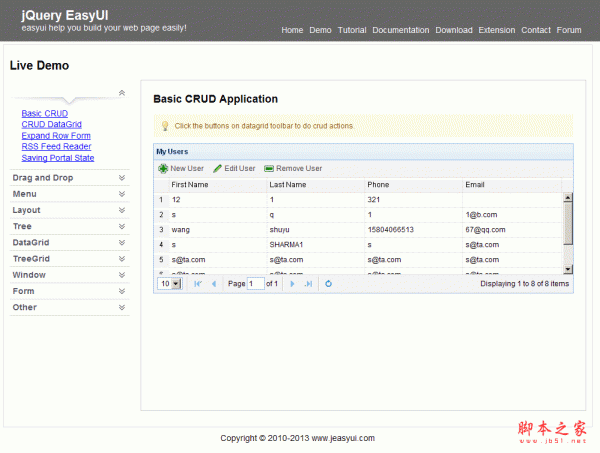This screenshot has width=600, height=453.
Task: Click the datagrid scroll up arrow
Action: pyautogui.click(x=568, y=197)
